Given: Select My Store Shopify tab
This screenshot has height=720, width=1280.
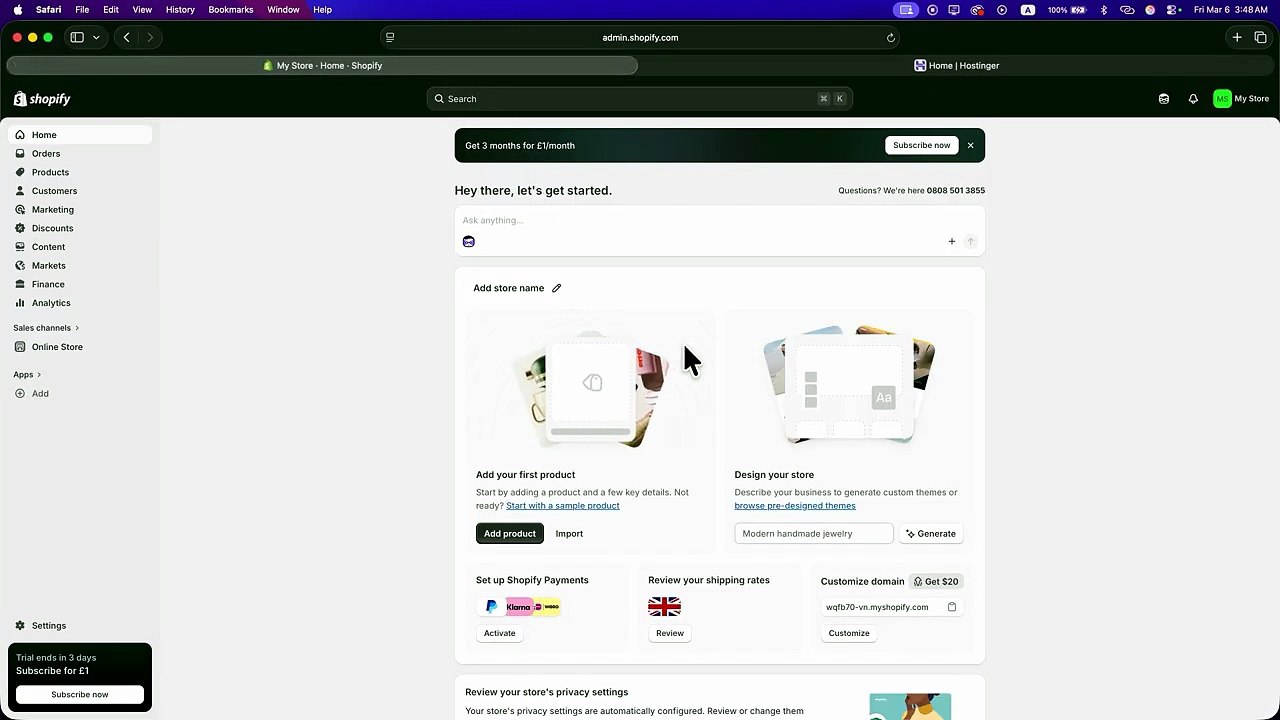Looking at the screenshot, I should 322,66.
